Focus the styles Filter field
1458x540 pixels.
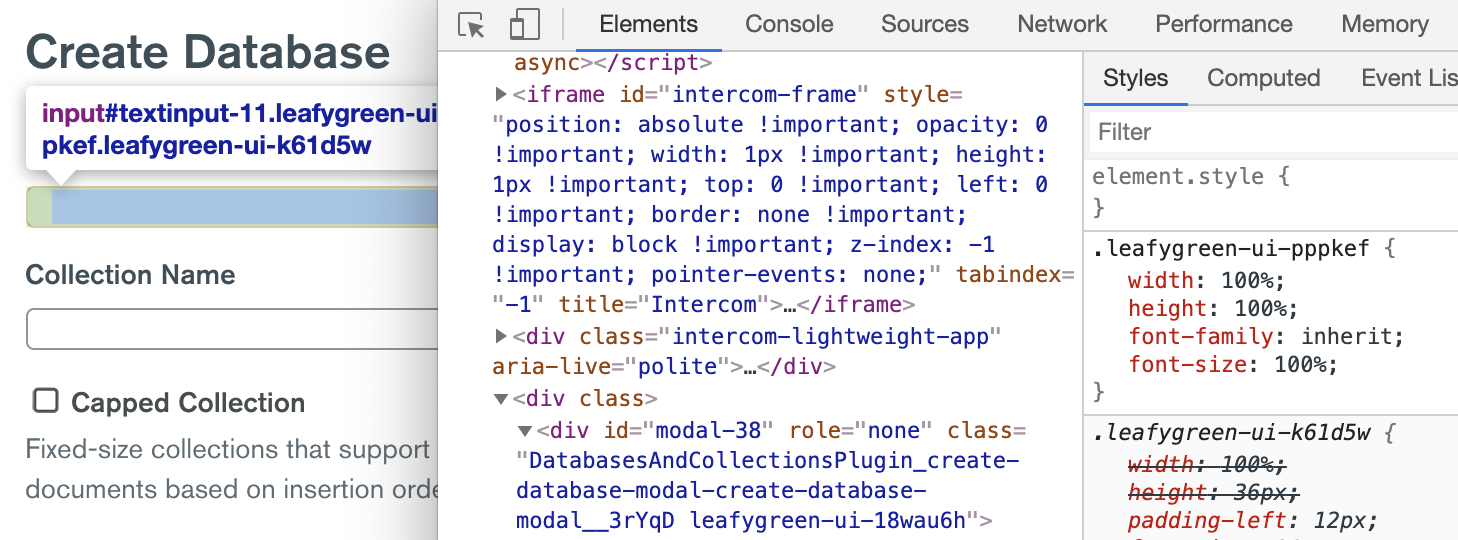point(1272,132)
